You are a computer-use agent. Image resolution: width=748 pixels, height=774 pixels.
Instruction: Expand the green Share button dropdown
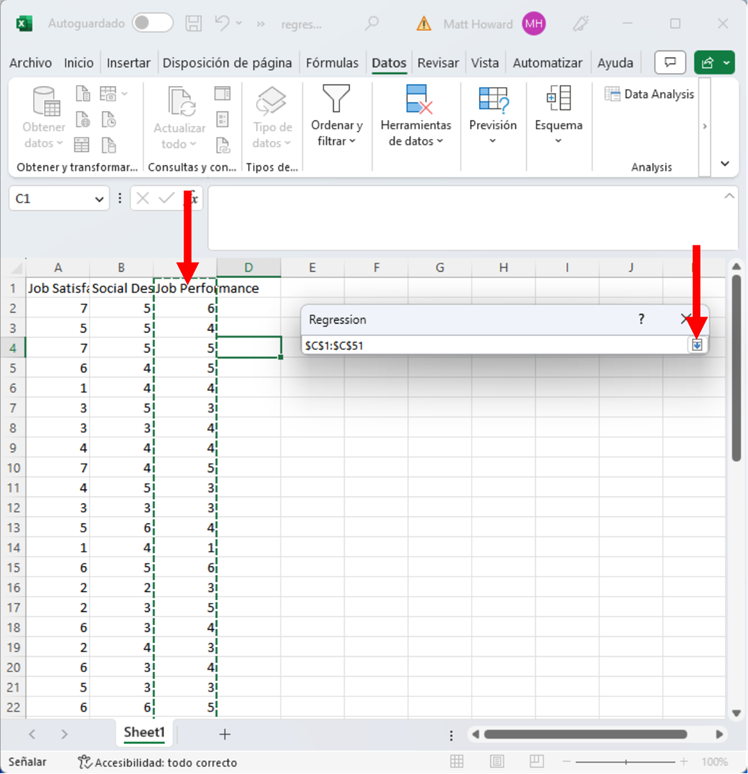(727, 63)
